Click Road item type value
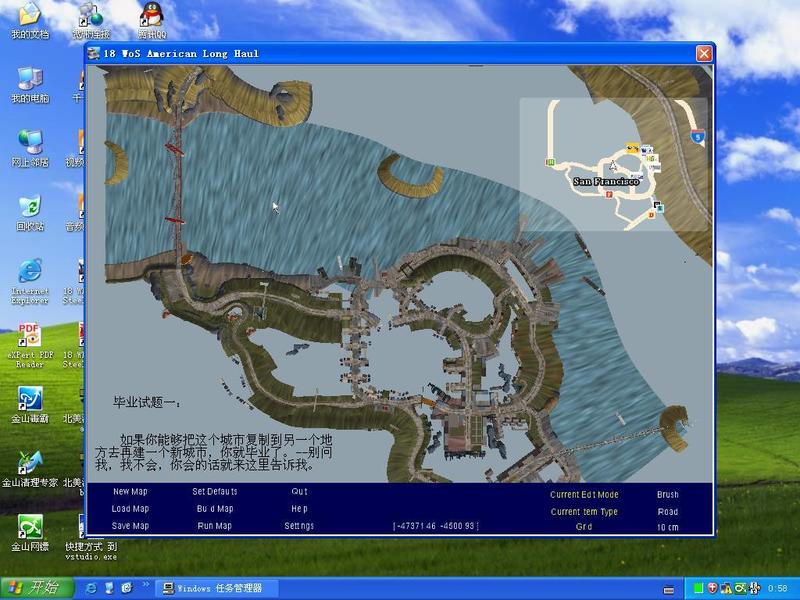The height and width of the screenshot is (600, 800). 668,511
